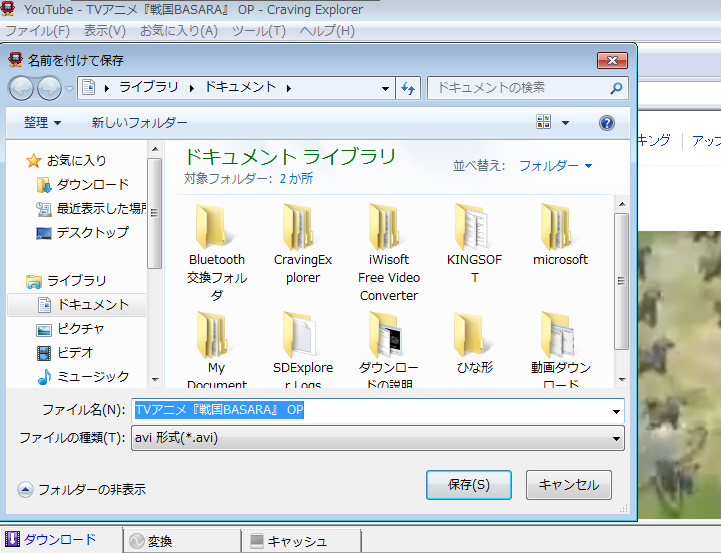
Task: Open the ツール(T) menu
Action: (258, 31)
